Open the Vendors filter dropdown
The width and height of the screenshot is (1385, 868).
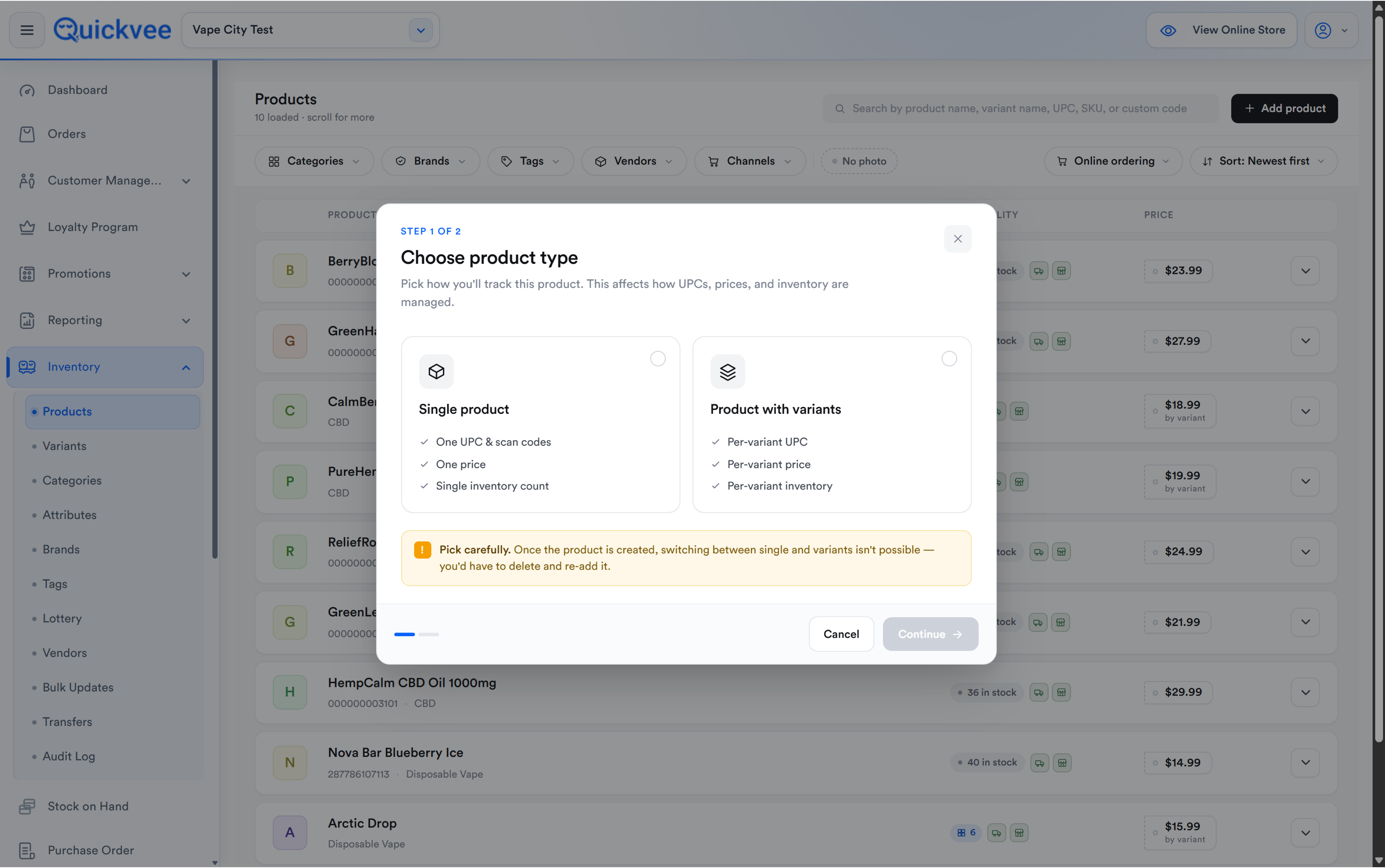(x=634, y=161)
